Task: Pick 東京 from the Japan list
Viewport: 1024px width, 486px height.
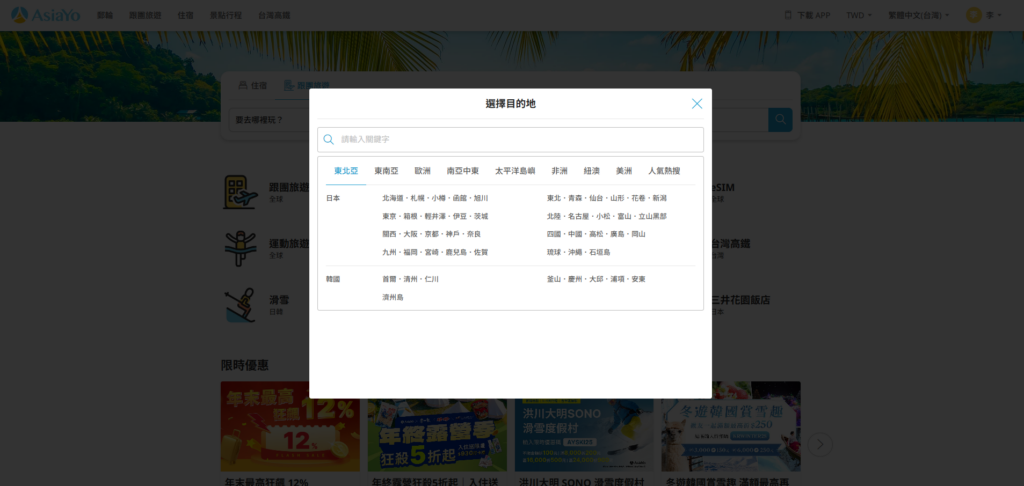Action: point(390,216)
